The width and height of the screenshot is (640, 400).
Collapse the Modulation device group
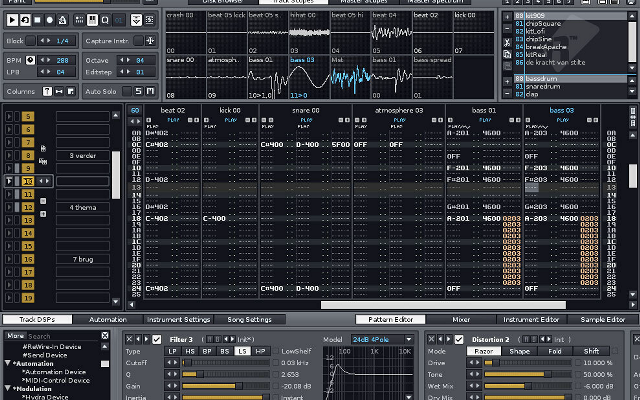(x=7, y=388)
